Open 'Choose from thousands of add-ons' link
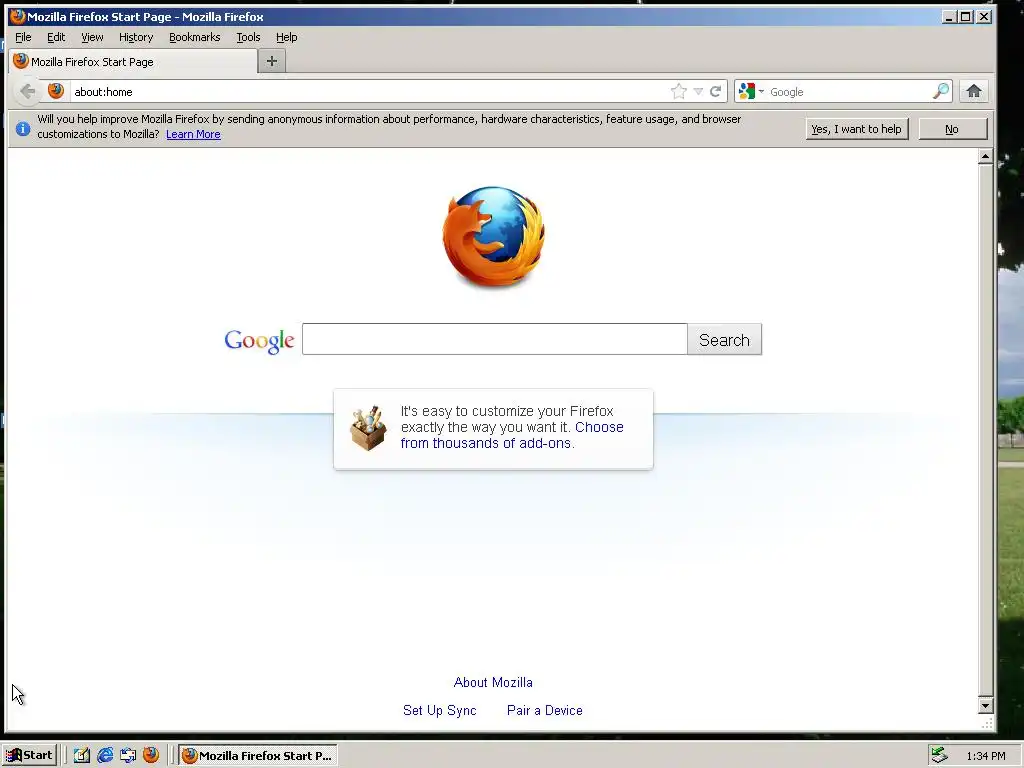 512,435
